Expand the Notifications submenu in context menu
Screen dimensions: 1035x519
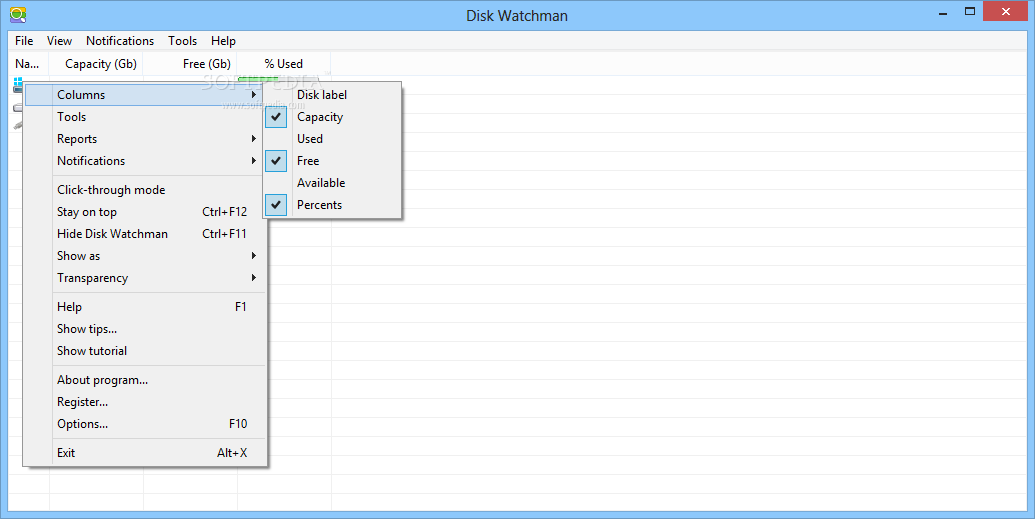[145, 160]
